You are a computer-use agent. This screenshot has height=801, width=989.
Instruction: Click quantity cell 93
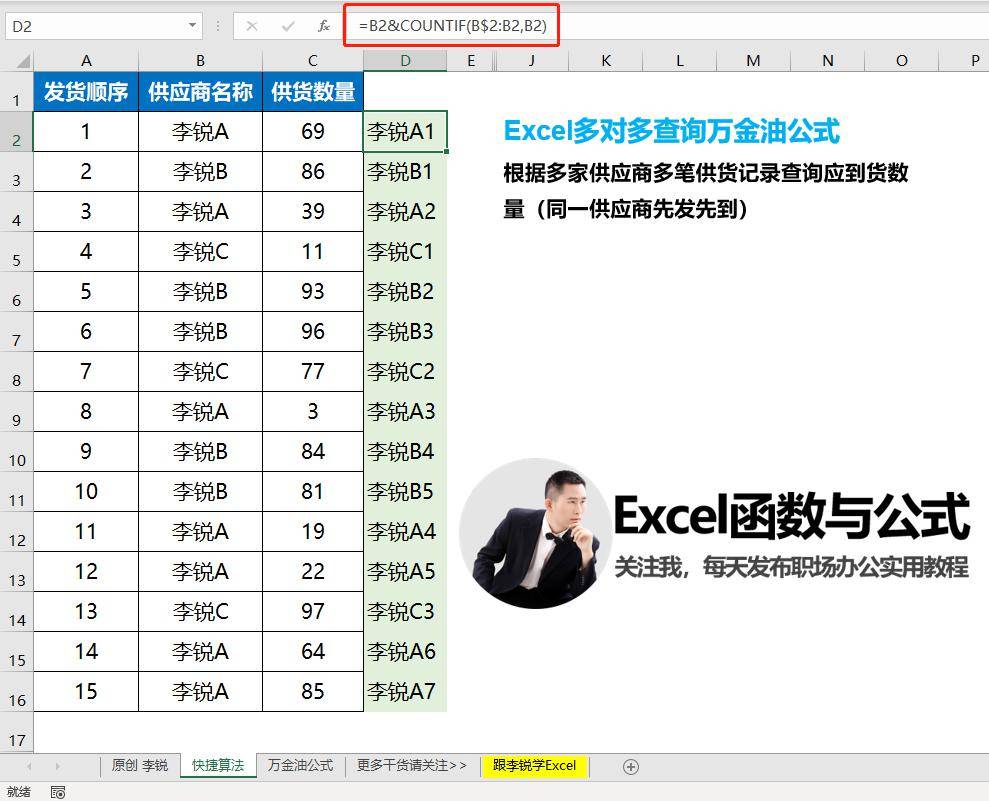[313, 291]
